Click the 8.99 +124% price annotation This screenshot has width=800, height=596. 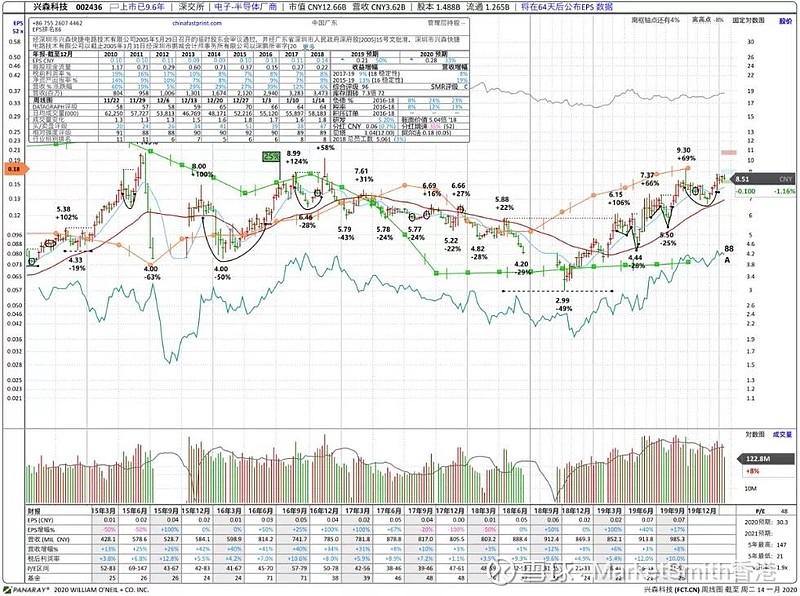pos(296,157)
